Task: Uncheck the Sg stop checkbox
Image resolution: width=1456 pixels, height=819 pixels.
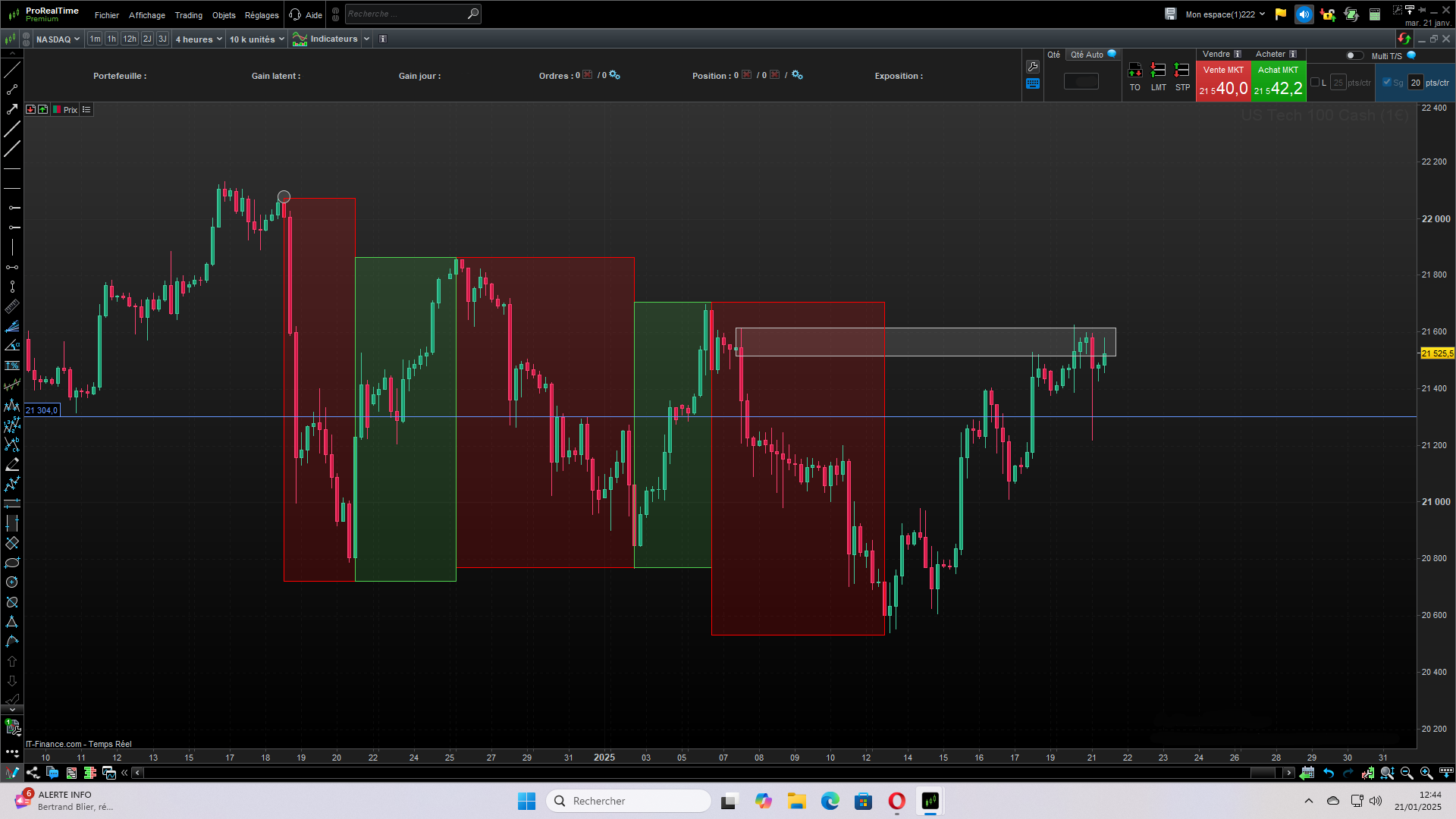Action: 1387,83
